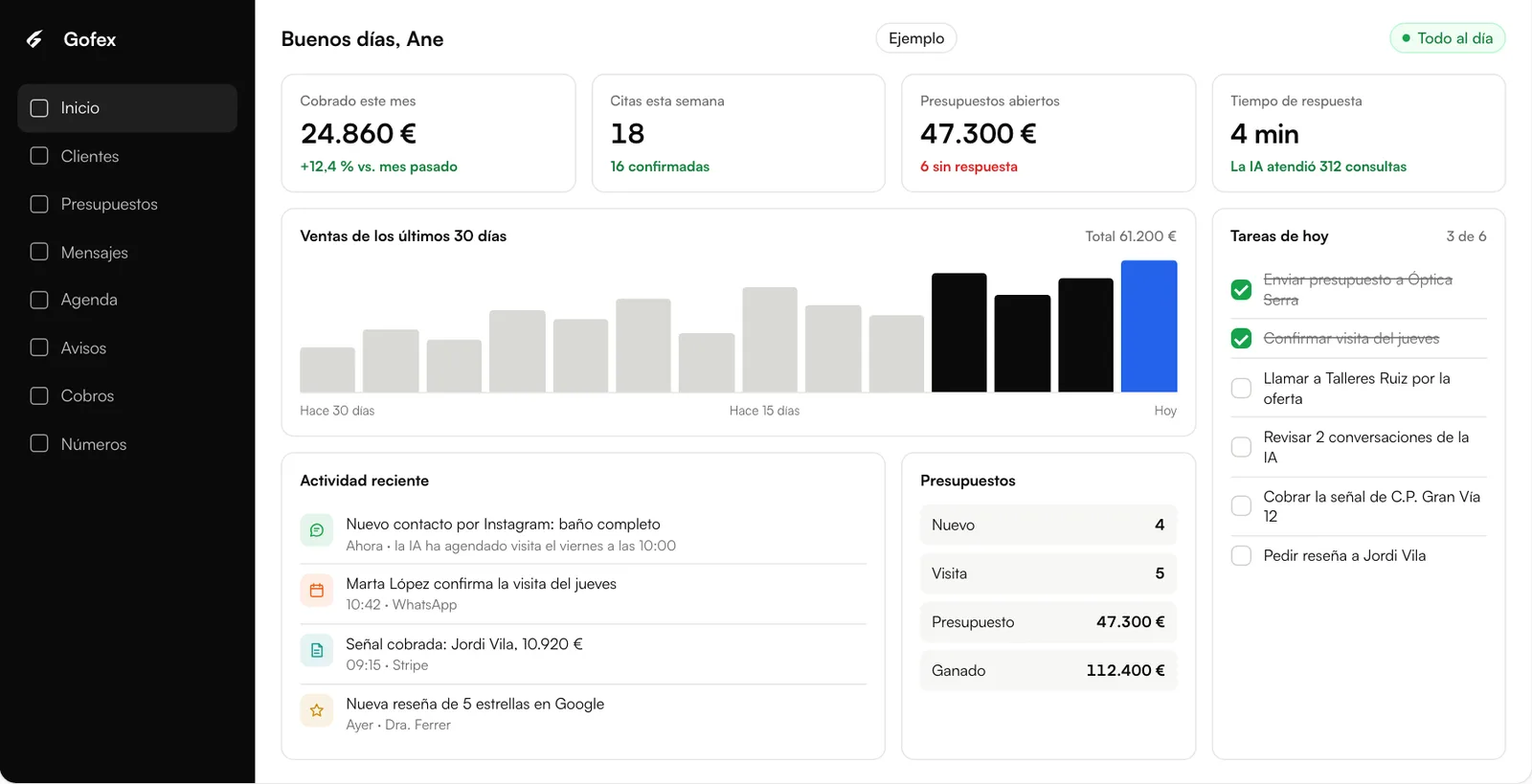Click the square icon beside Números
1532x784 pixels.
pyautogui.click(x=39, y=443)
